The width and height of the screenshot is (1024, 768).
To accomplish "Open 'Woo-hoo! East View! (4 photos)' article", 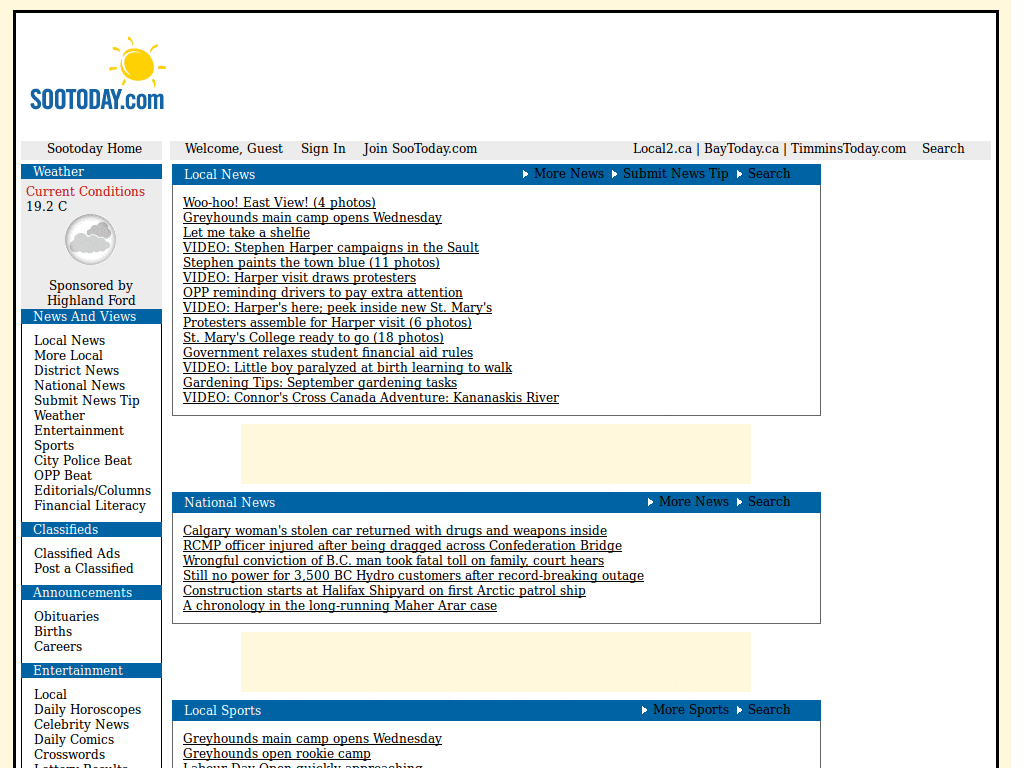I will (x=280, y=202).
